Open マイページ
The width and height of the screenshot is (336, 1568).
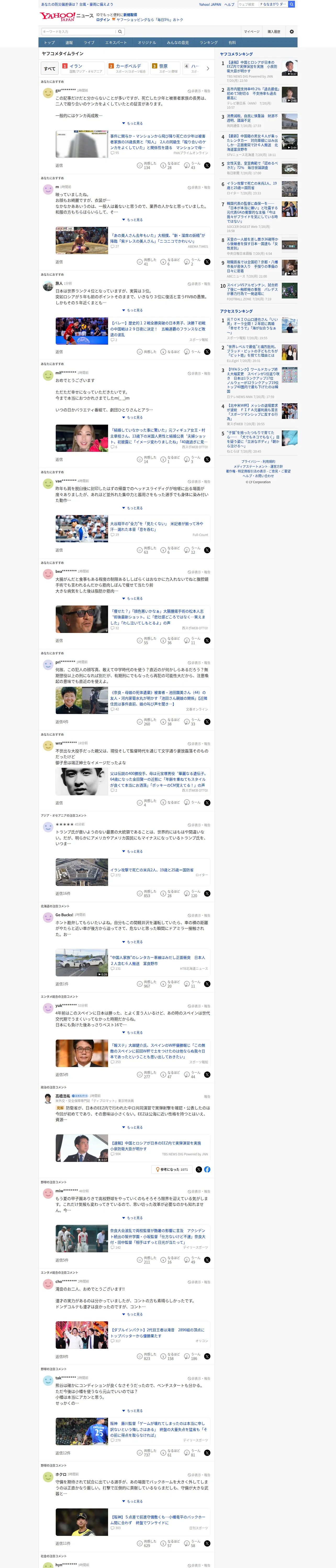point(252,32)
